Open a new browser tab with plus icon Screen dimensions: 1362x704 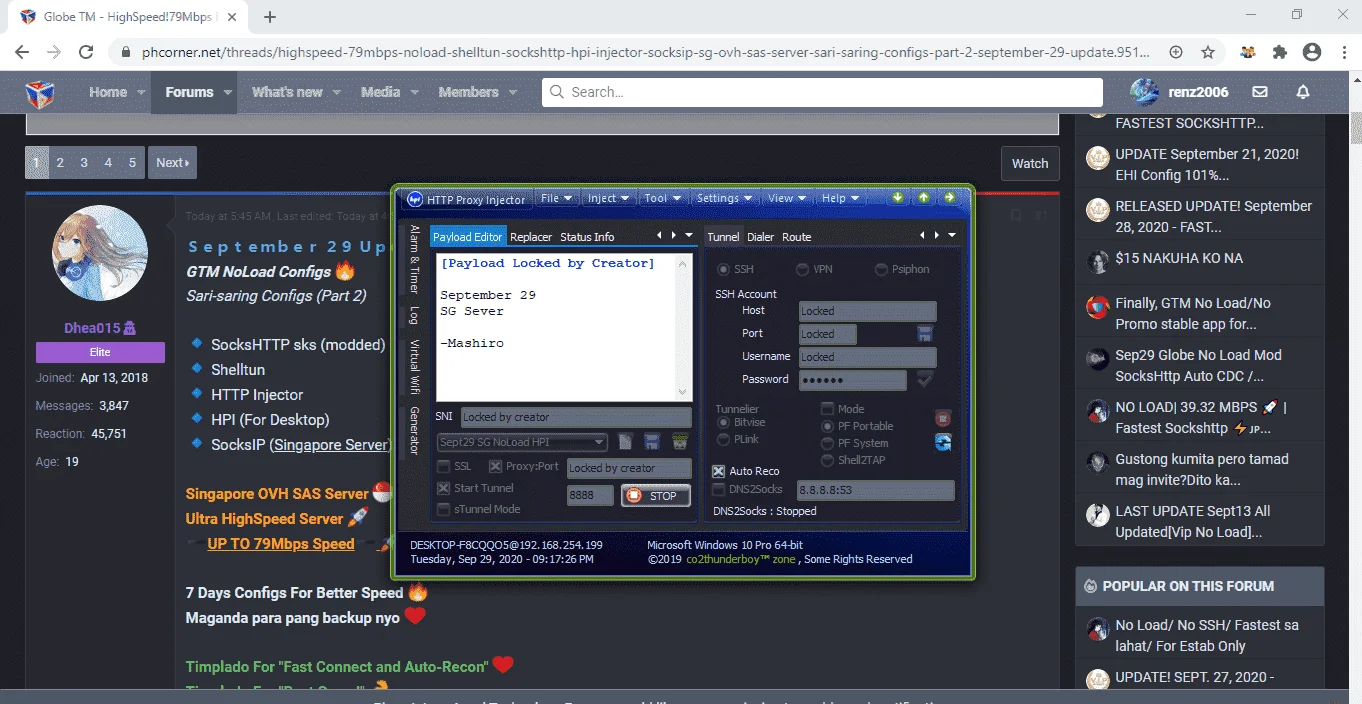pyautogui.click(x=270, y=17)
